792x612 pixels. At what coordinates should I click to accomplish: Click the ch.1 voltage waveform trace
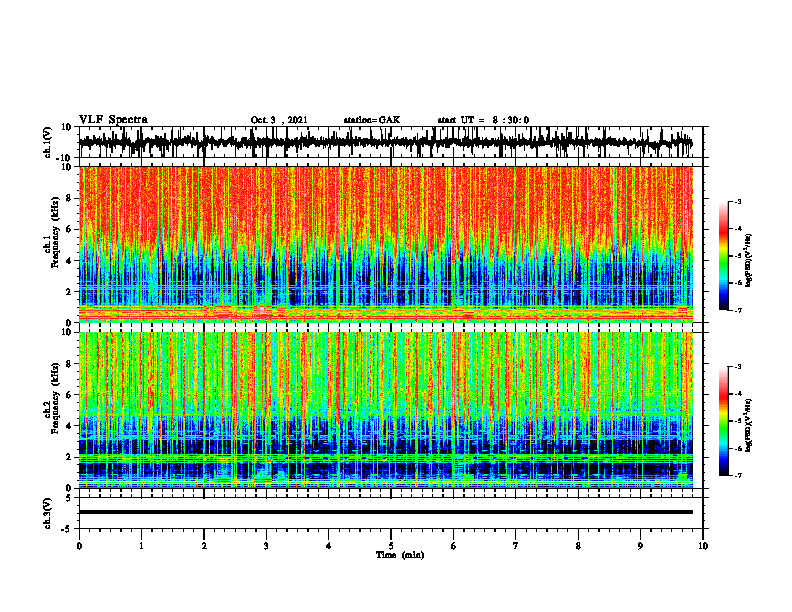tap(385, 142)
